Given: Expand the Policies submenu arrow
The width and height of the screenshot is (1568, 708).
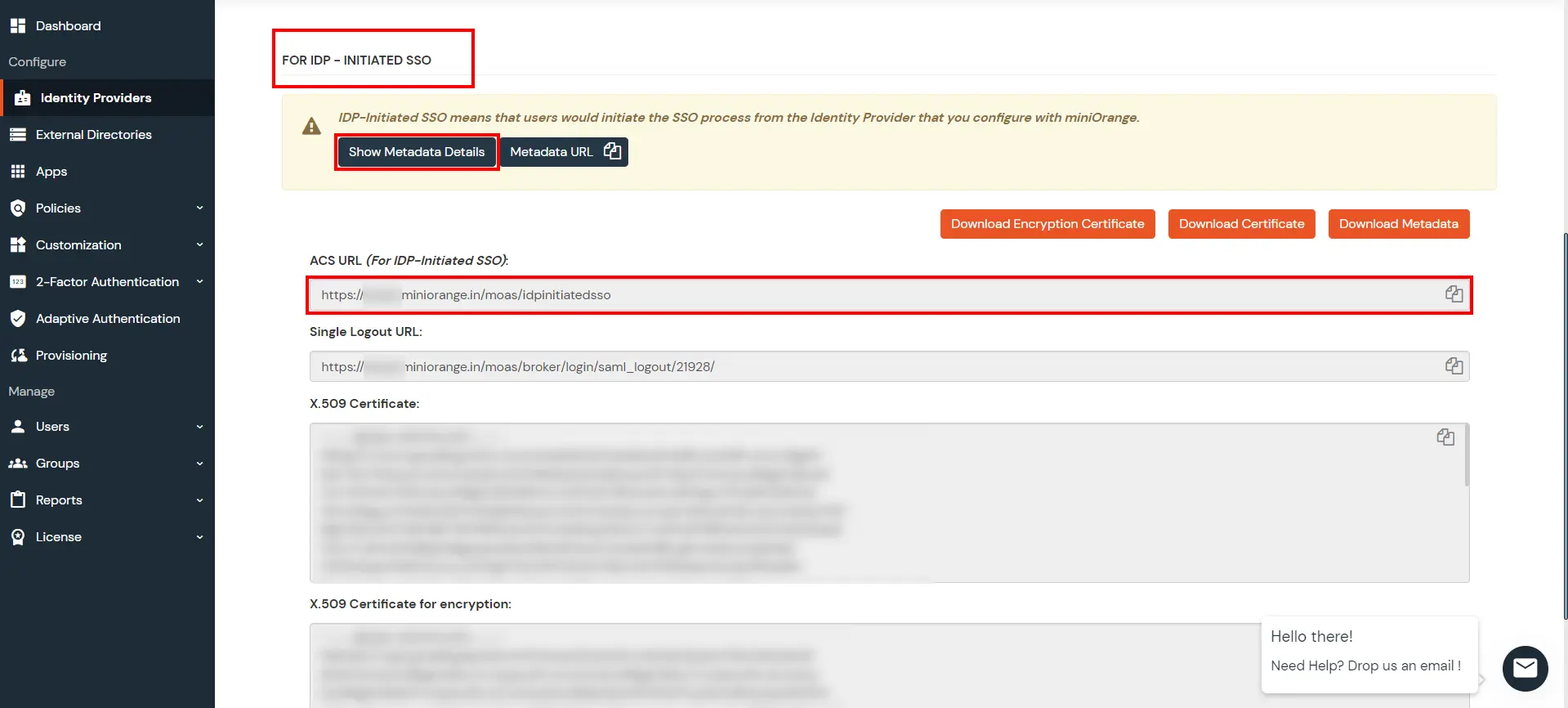Looking at the screenshot, I should pyautogui.click(x=199, y=208).
